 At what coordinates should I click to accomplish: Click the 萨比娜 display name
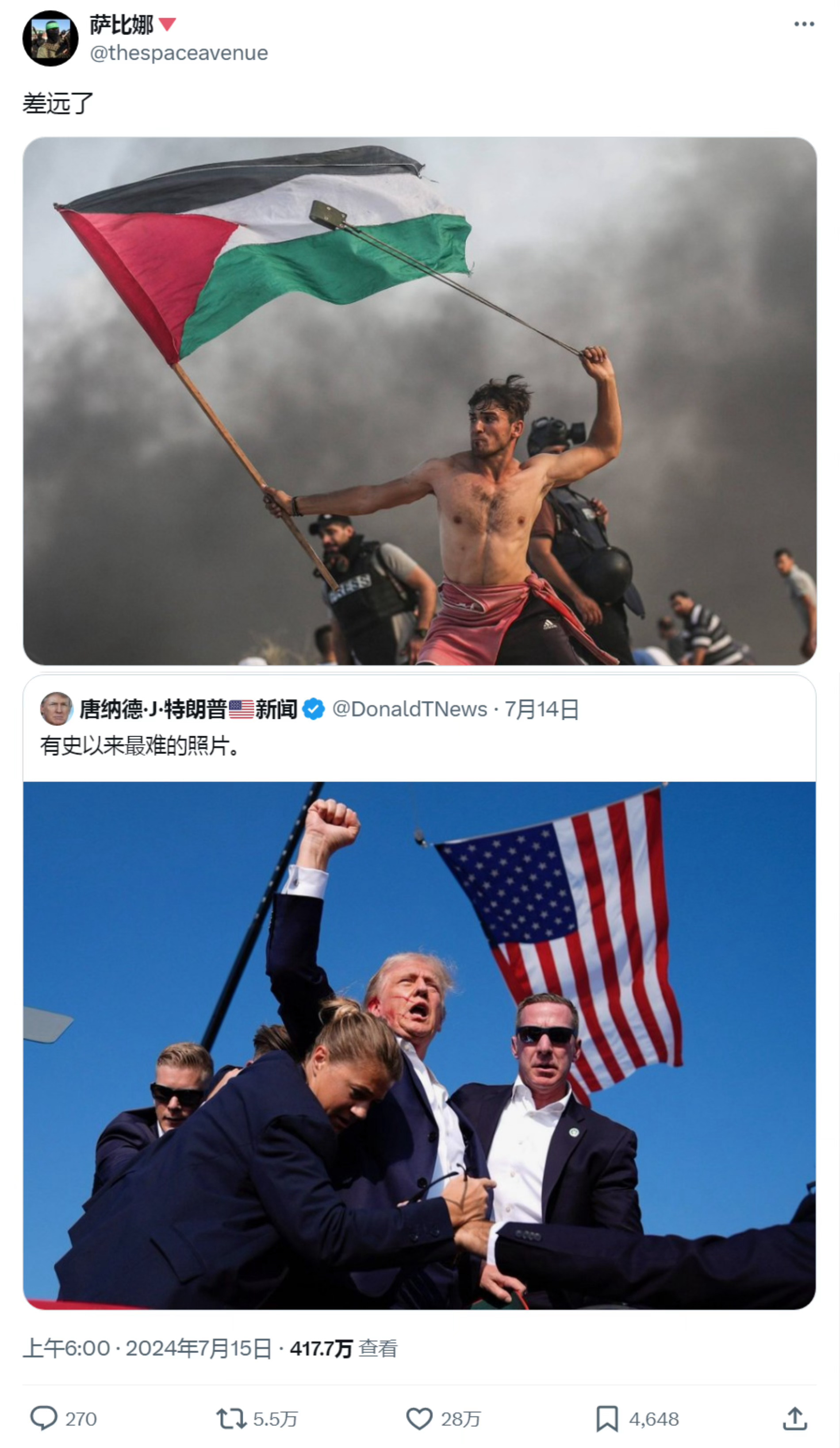[122, 25]
